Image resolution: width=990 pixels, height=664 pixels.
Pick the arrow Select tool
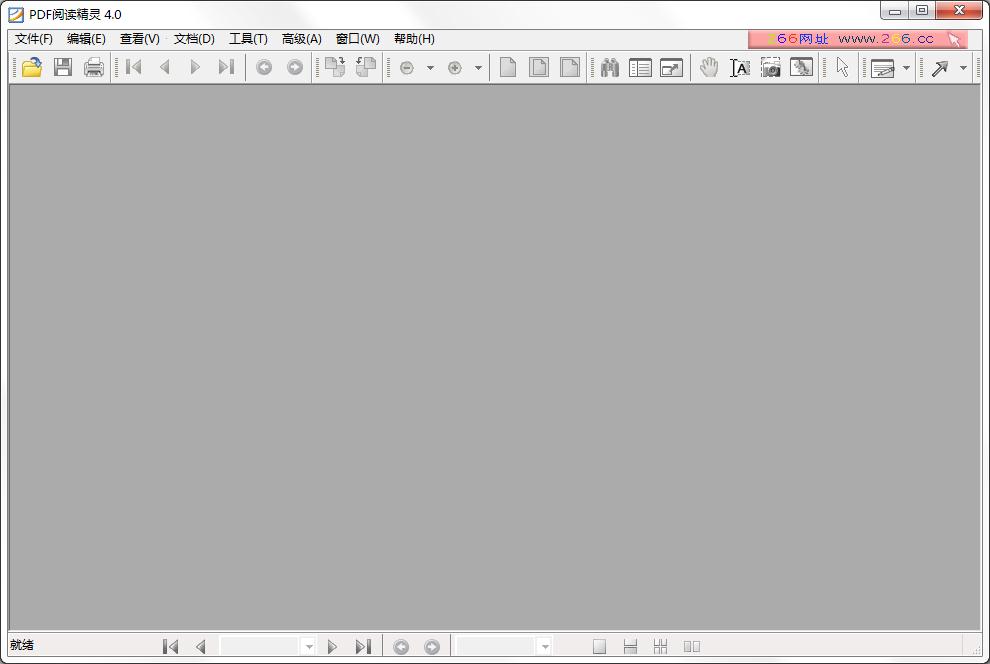point(842,67)
